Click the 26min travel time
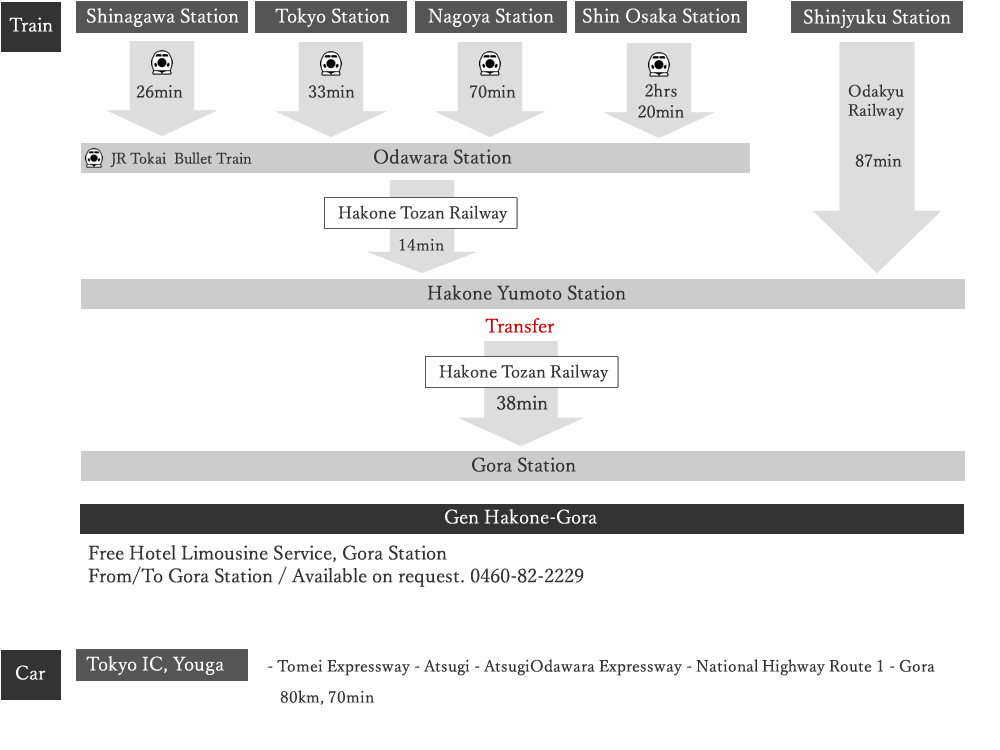 pos(159,92)
